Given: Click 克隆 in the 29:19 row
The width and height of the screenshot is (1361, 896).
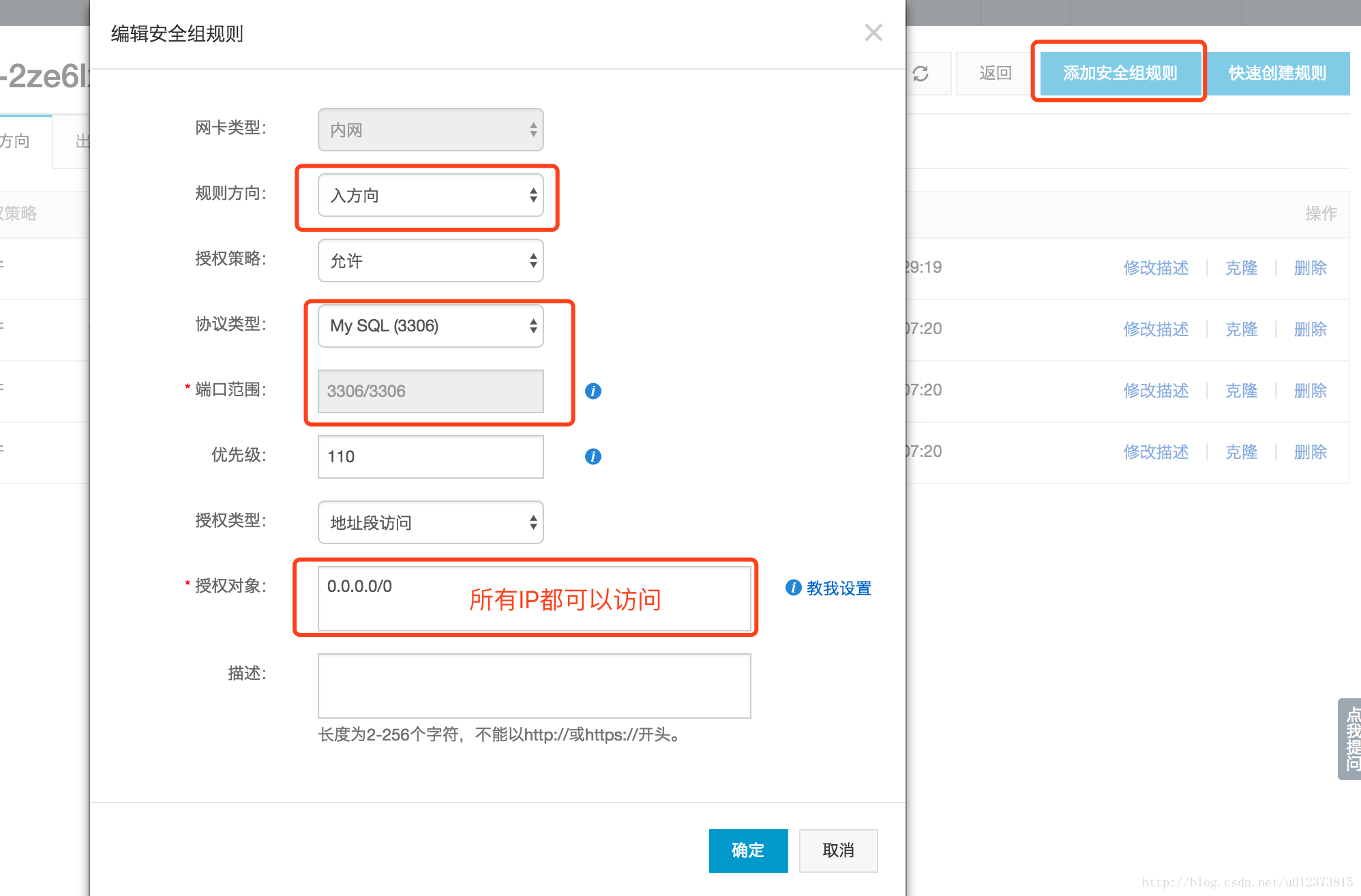Looking at the screenshot, I should [x=1241, y=268].
